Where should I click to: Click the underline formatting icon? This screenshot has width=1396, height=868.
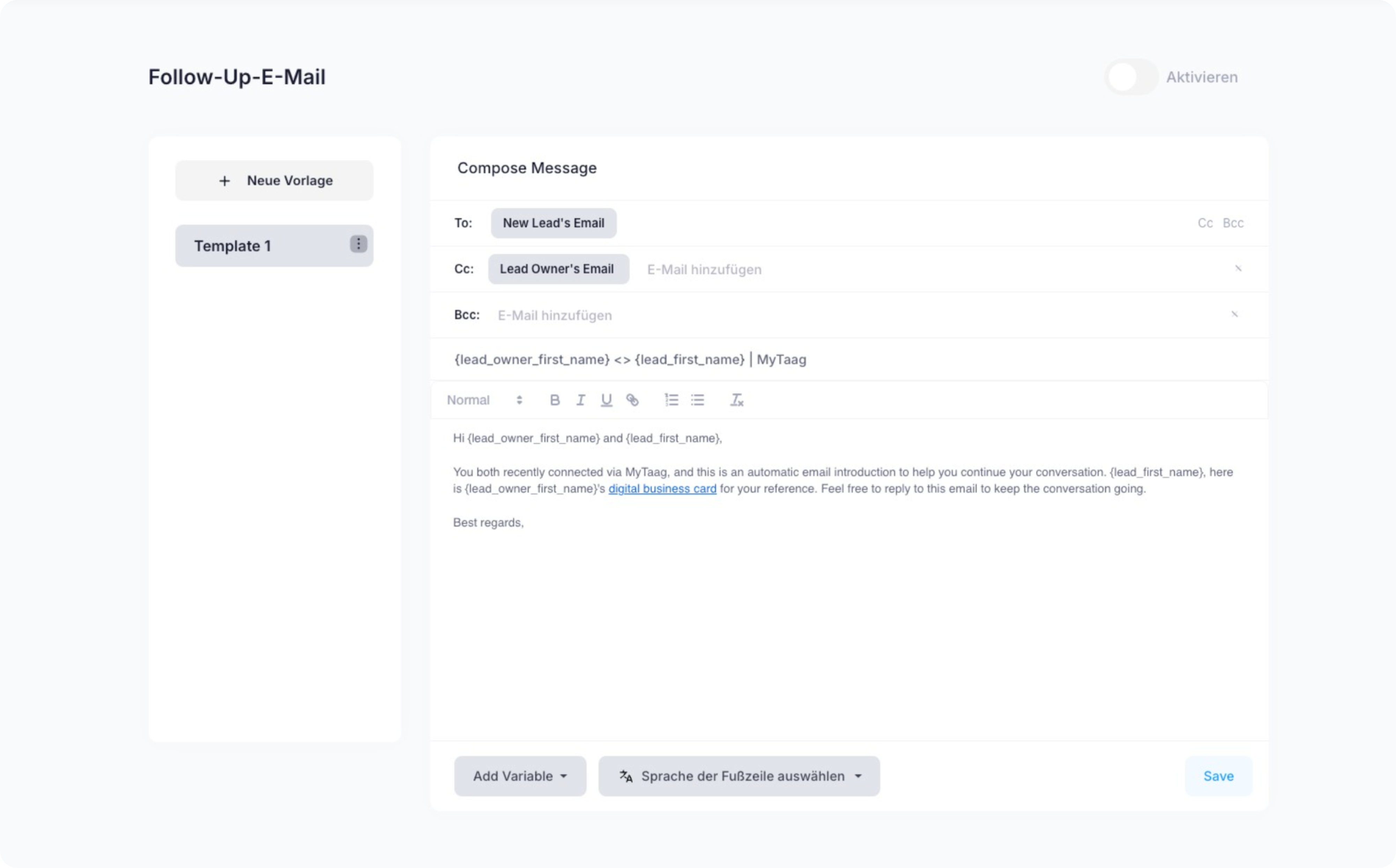[x=607, y=400]
